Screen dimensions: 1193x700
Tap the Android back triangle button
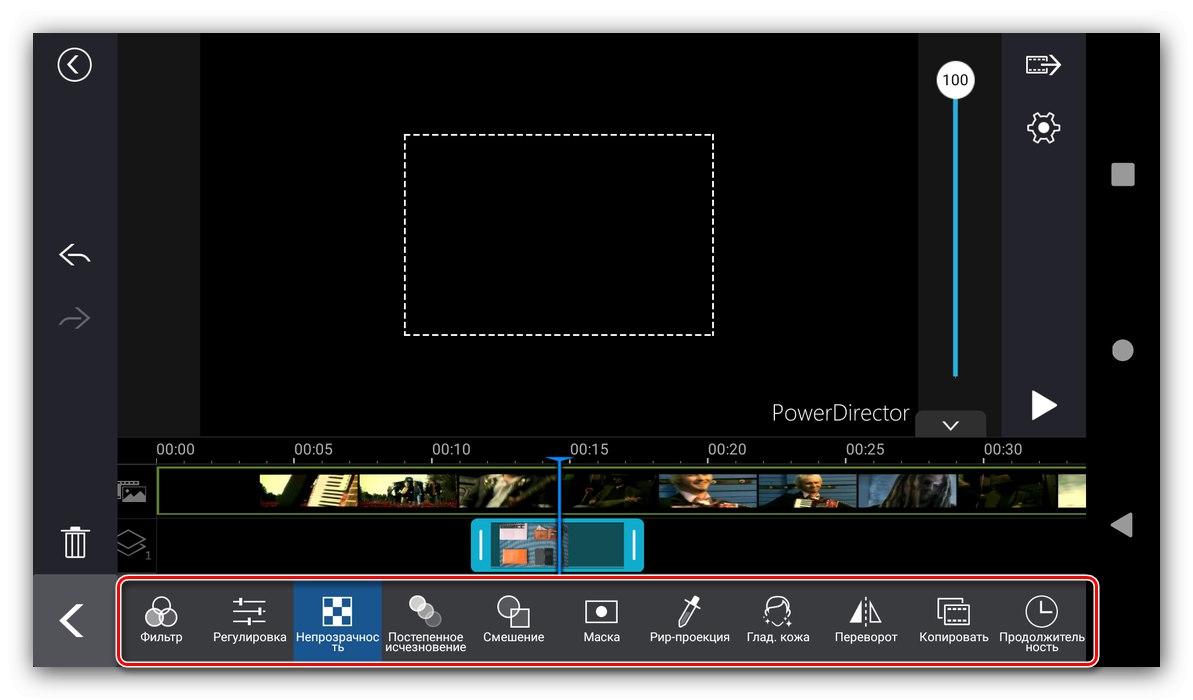pyautogui.click(x=1121, y=525)
